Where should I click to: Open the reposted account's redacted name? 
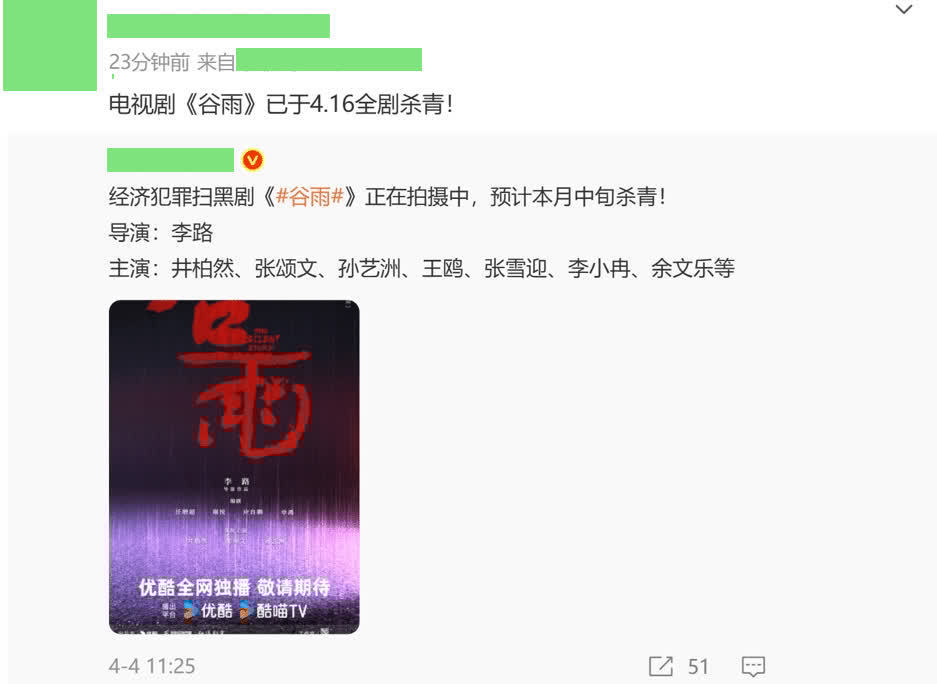[170, 160]
